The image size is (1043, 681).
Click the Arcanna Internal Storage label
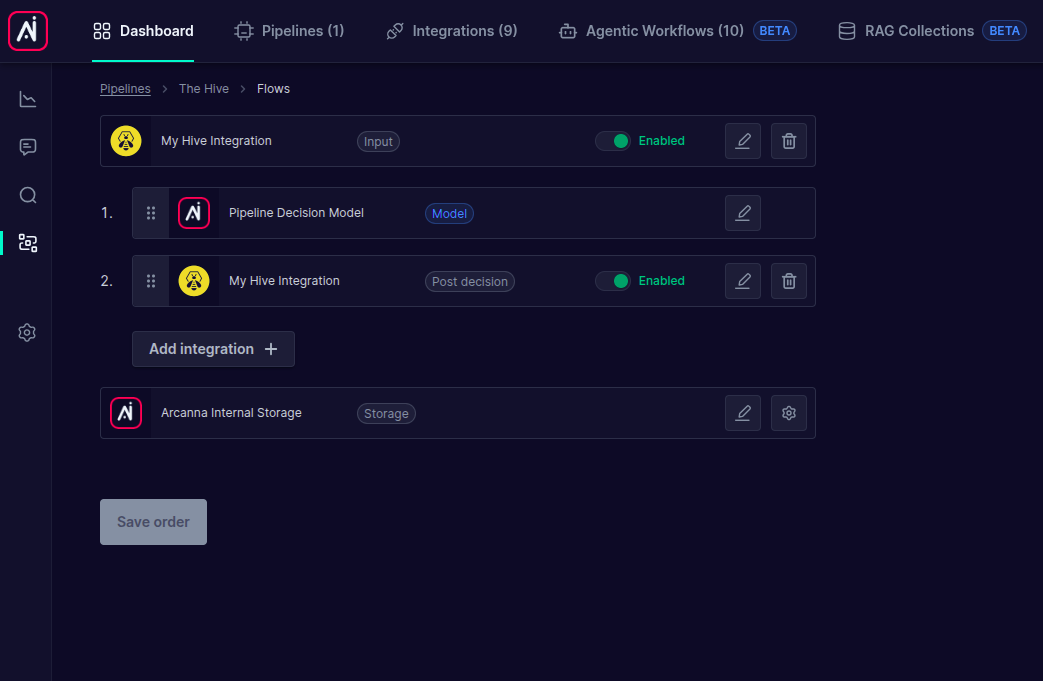231,413
